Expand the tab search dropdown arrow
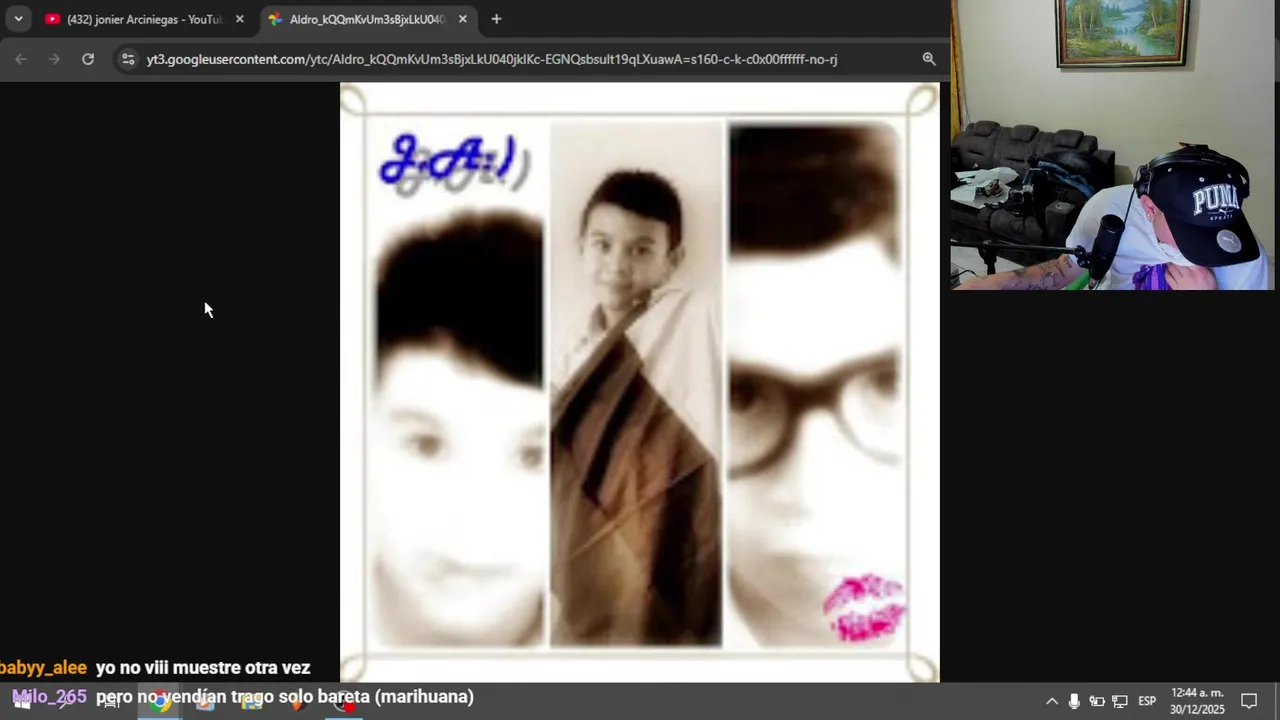The width and height of the screenshot is (1280, 720). pos(18,19)
